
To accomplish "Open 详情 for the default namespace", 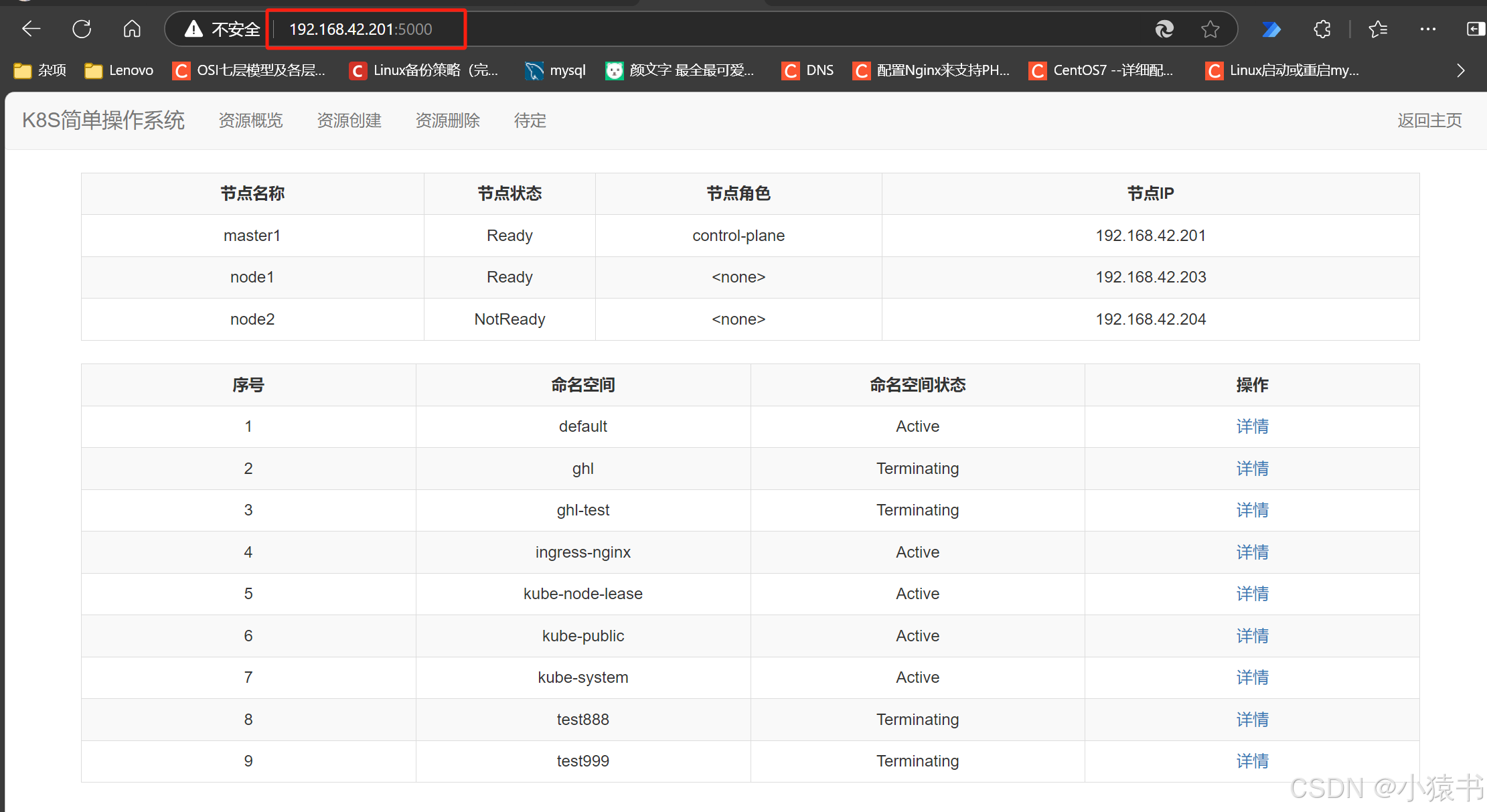I will [1252, 426].
